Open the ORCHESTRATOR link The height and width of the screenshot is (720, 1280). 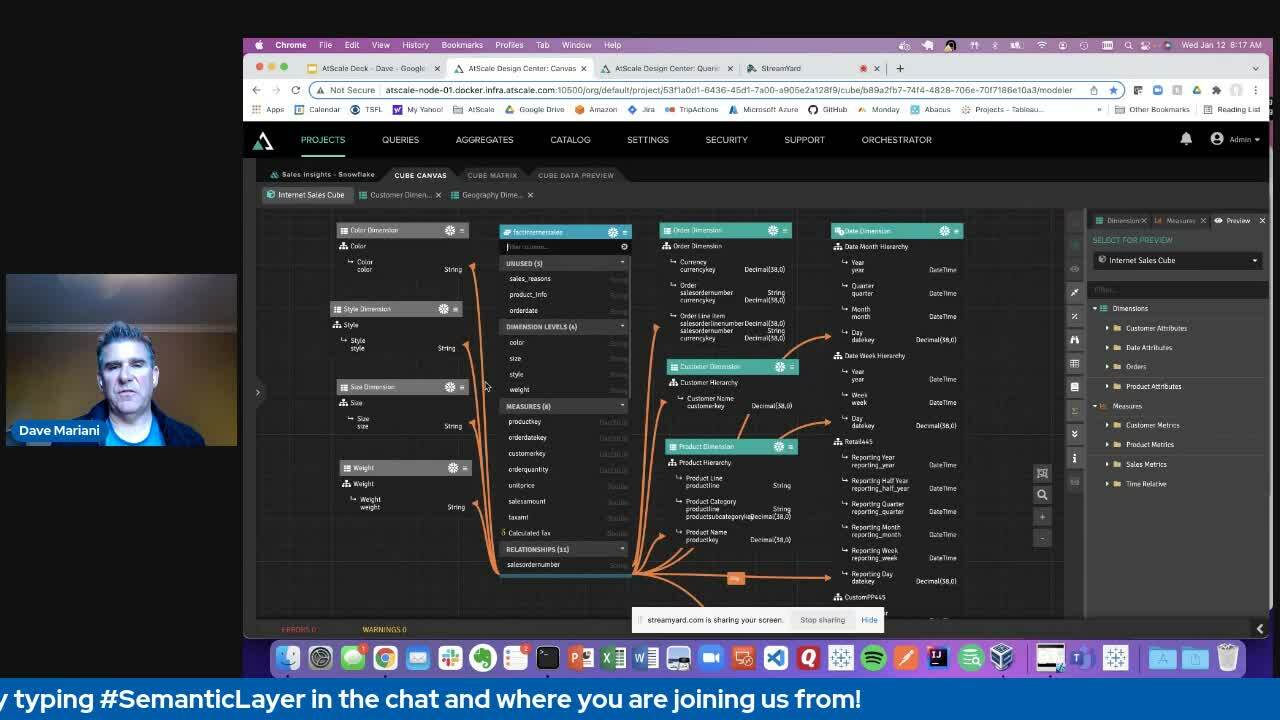pyautogui.click(x=896, y=140)
